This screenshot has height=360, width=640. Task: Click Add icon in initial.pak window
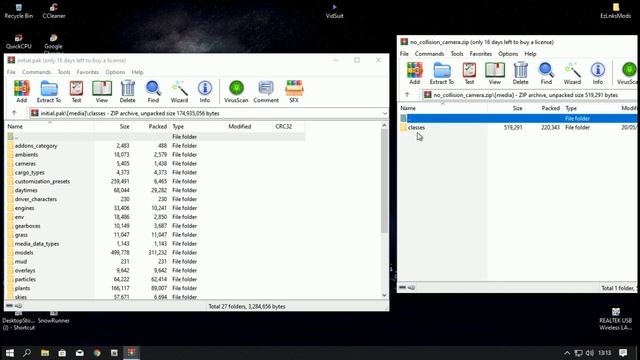[22, 91]
